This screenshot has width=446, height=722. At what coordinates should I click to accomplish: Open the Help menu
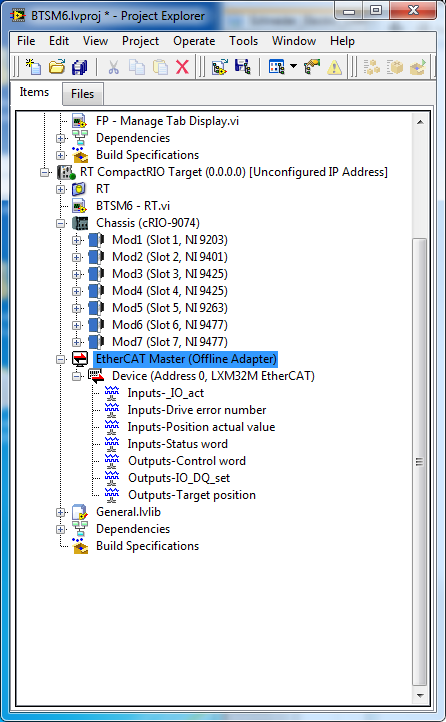(x=342, y=41)
